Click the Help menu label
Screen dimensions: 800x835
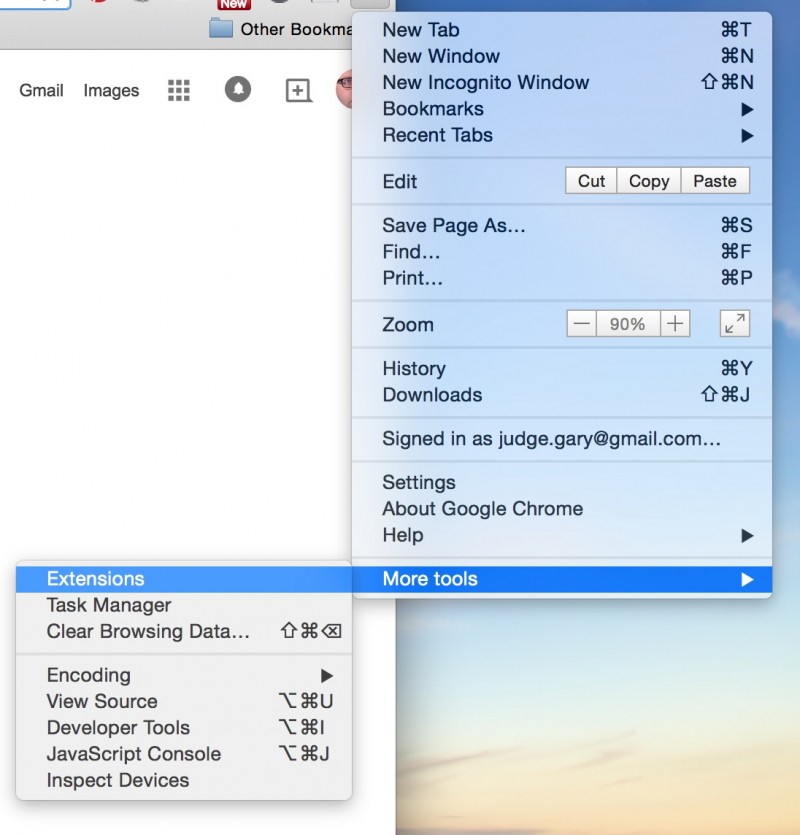pyautogui.click(x=403, y=535)
